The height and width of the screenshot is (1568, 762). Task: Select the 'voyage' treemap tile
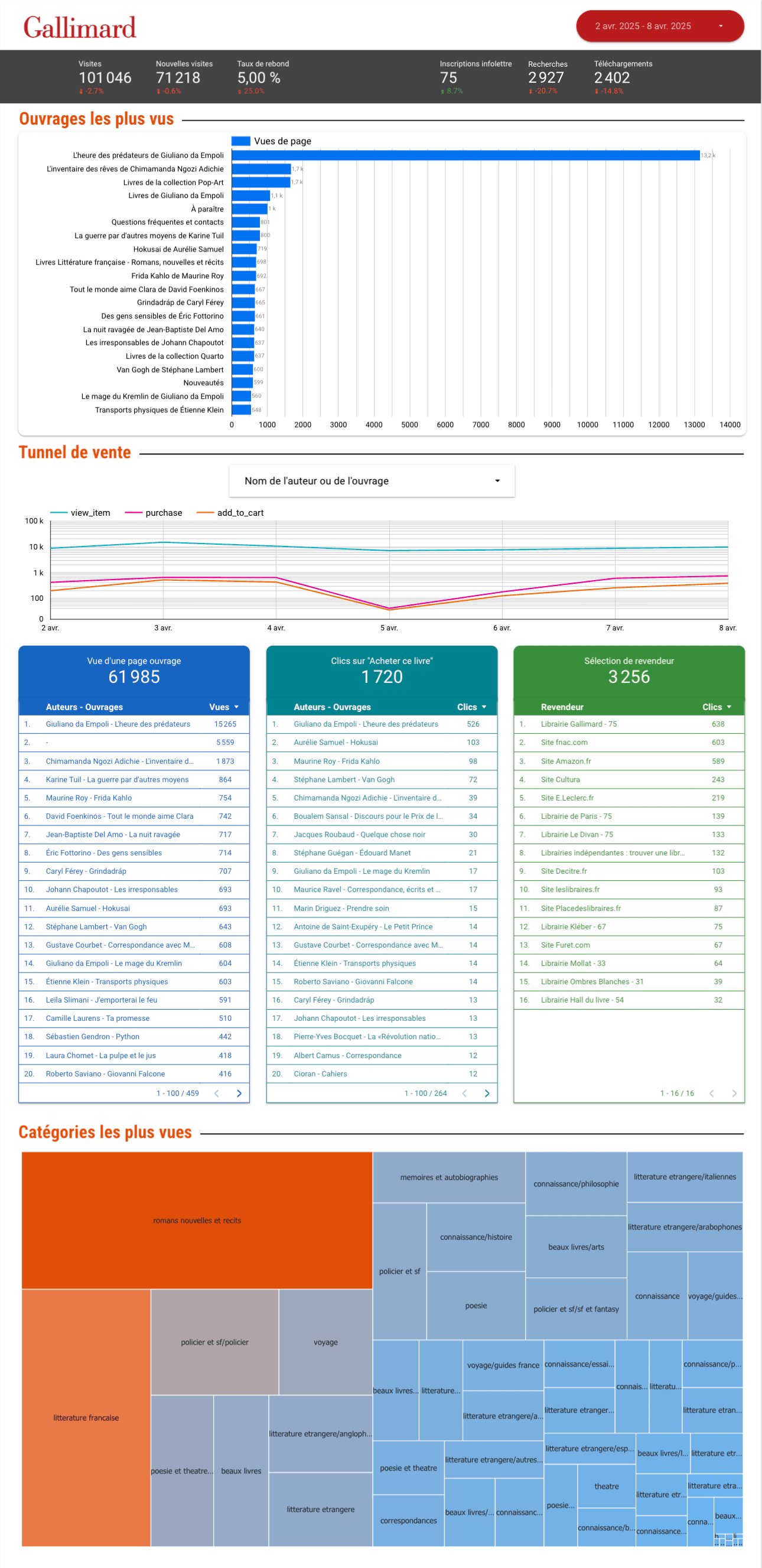tap(325, 1342)
